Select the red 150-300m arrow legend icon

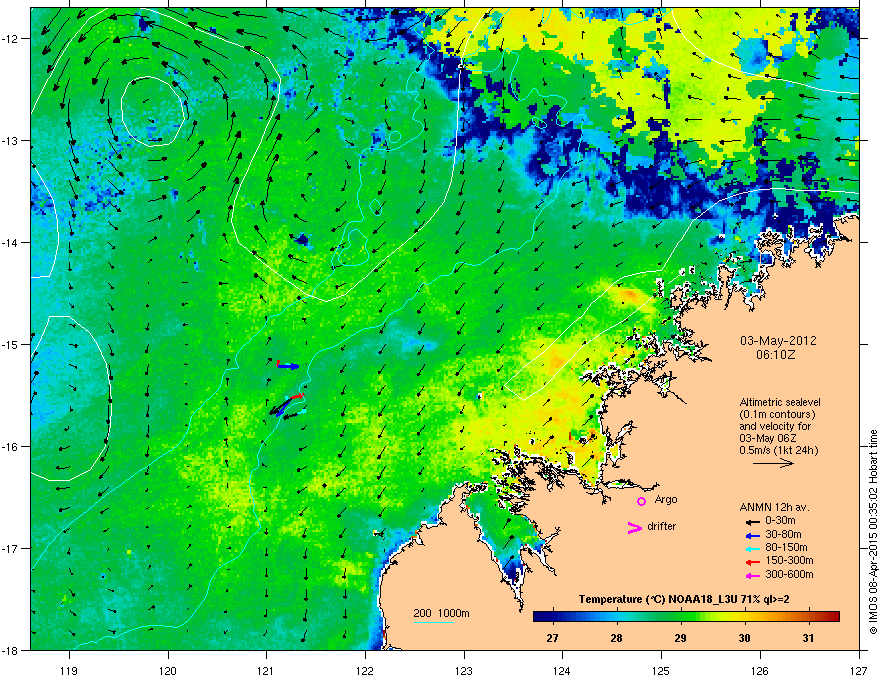point(752,562)
